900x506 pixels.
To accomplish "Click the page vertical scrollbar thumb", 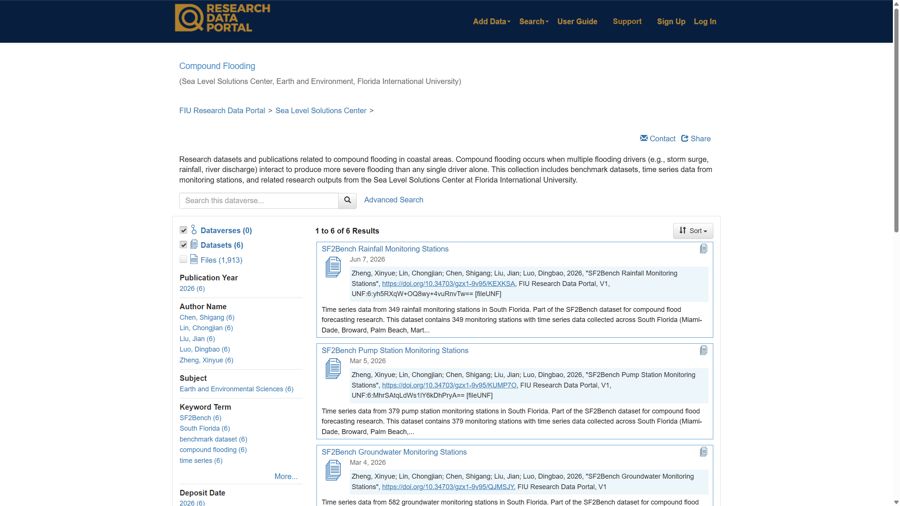I will tap(896, 119).
